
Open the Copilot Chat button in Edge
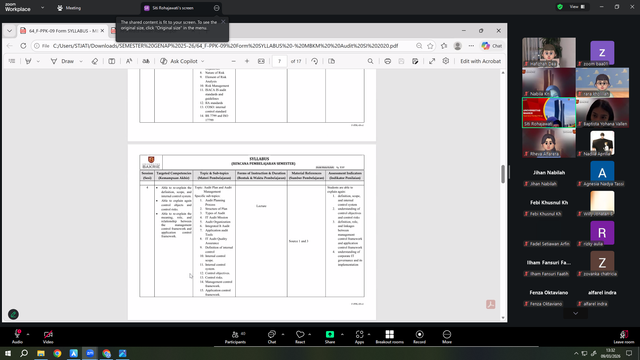[x=492, y=46]
